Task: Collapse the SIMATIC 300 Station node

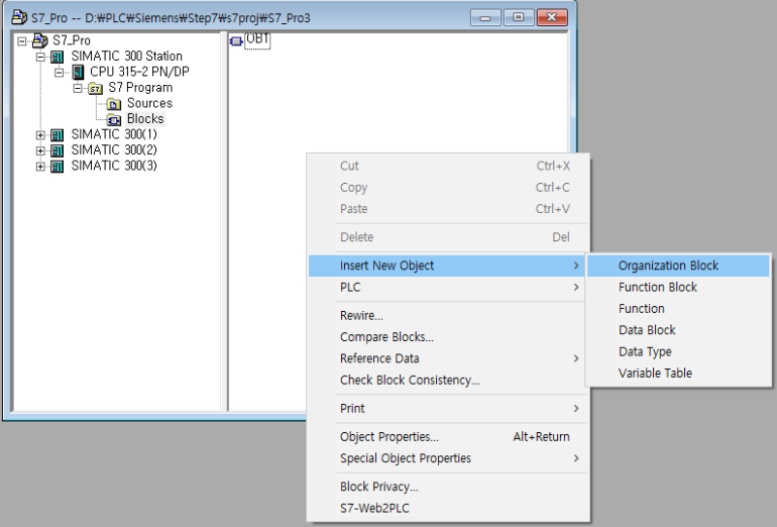Action: 41,57
